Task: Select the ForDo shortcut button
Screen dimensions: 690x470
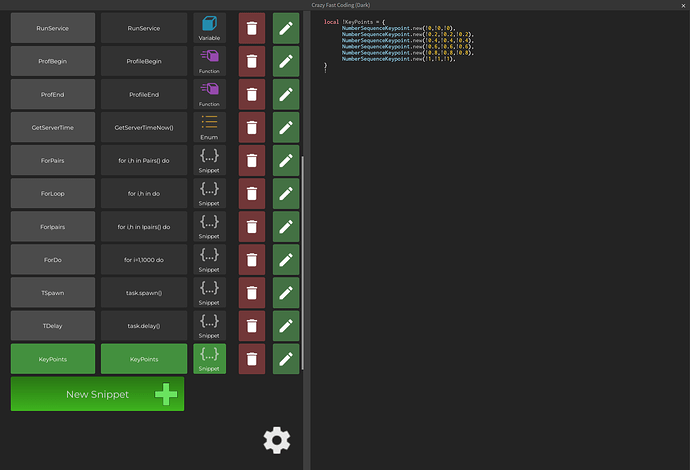Action: pos(53,260)
